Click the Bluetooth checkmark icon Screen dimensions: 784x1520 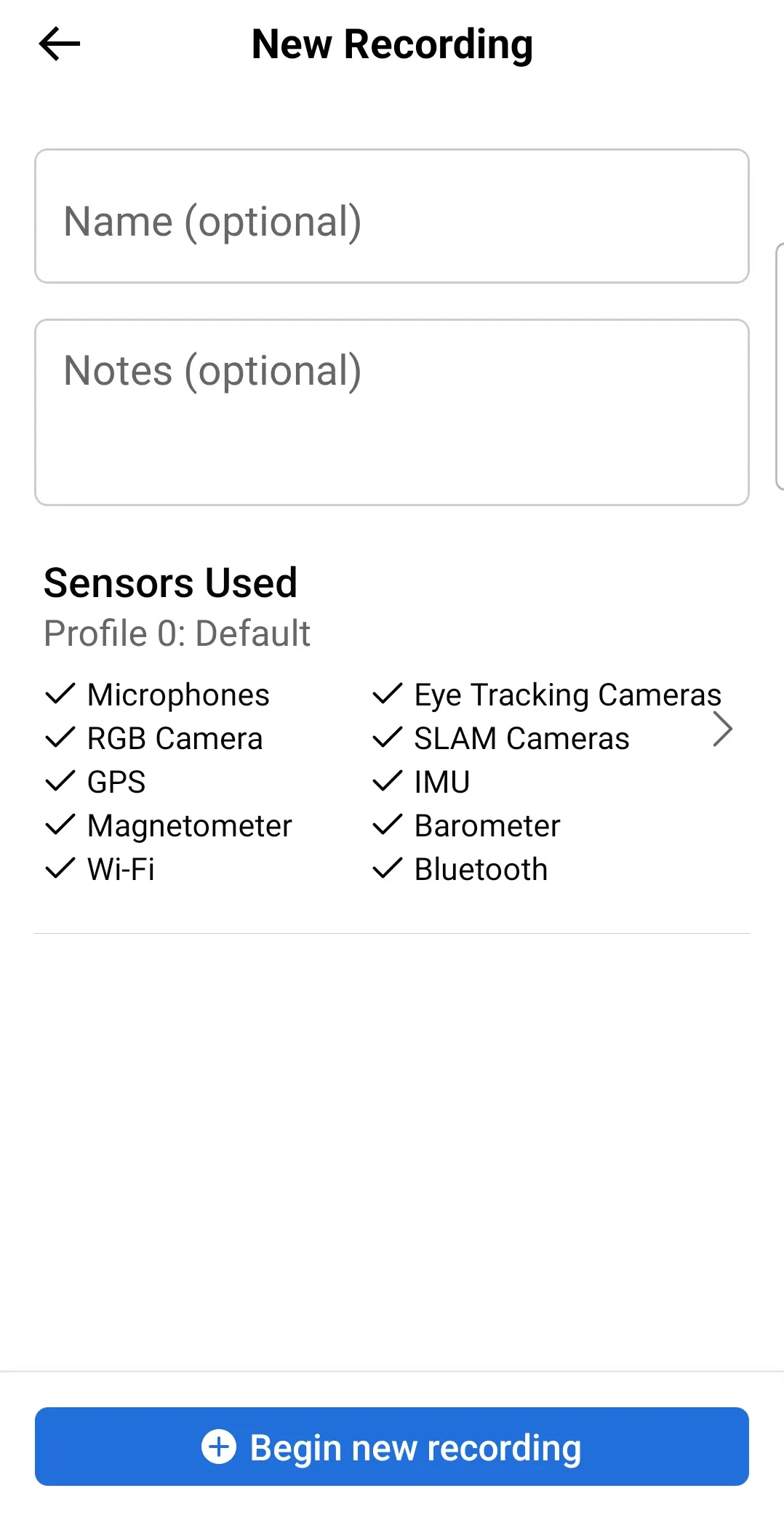click(388, 868)
